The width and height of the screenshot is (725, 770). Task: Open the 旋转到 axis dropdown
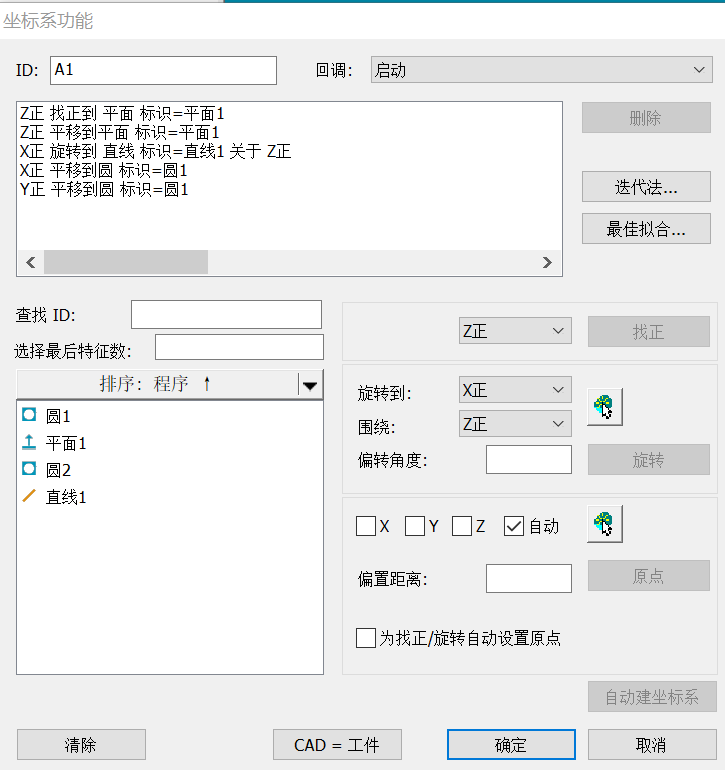(x=514, y=392)
